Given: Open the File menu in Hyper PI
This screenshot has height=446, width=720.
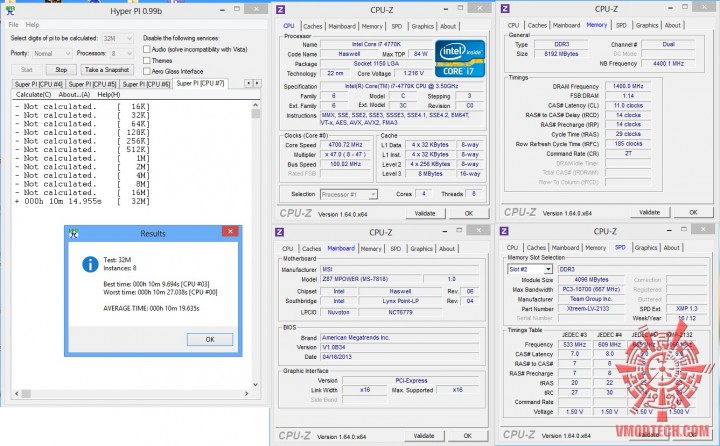Looking at the screenshot, I should (x=14, y=25).
